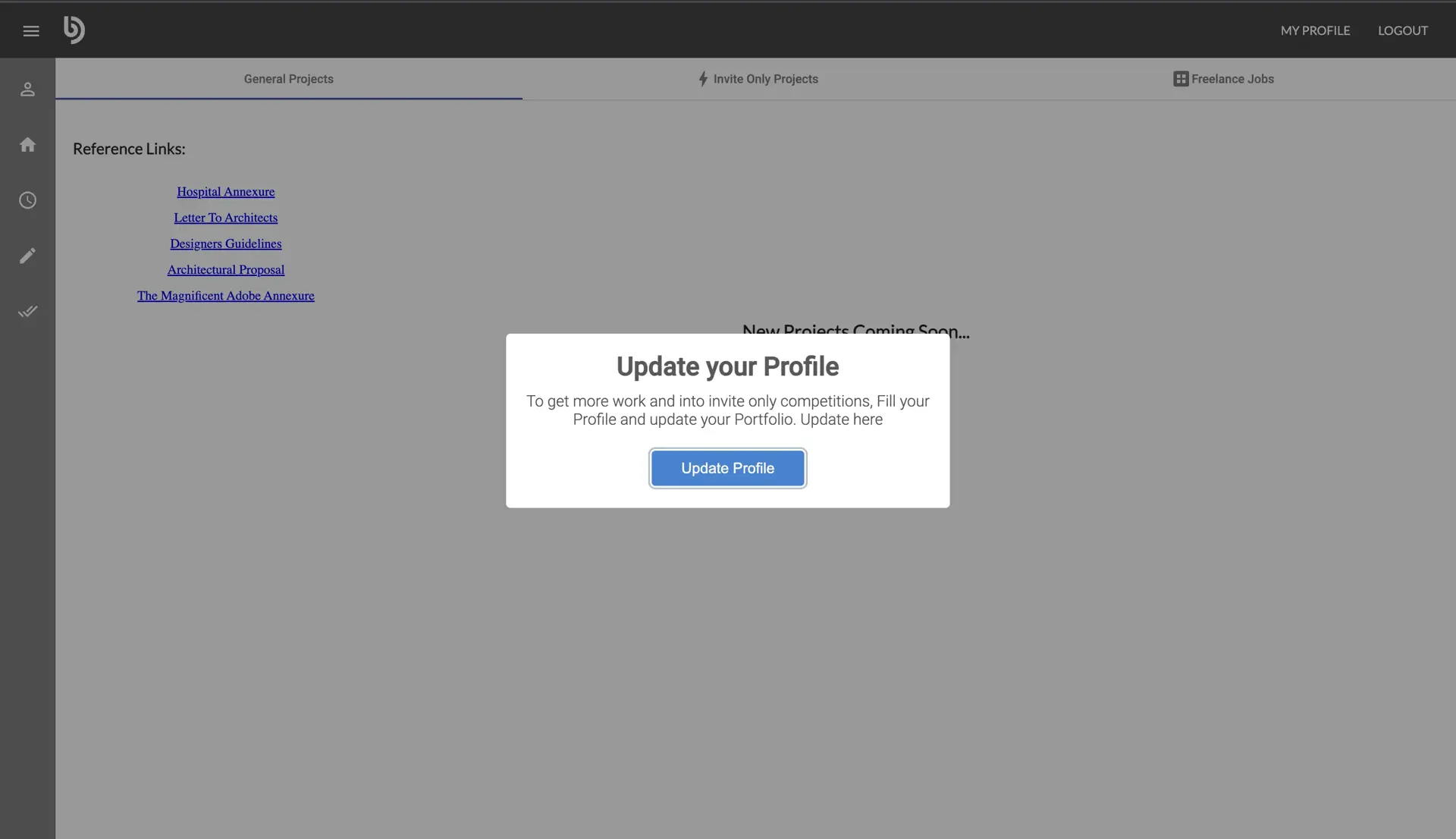Image resolution: width=1456 pixels, height=839 pixels.
Task: Open the home section from the sidebar
Action: [28, 144]
